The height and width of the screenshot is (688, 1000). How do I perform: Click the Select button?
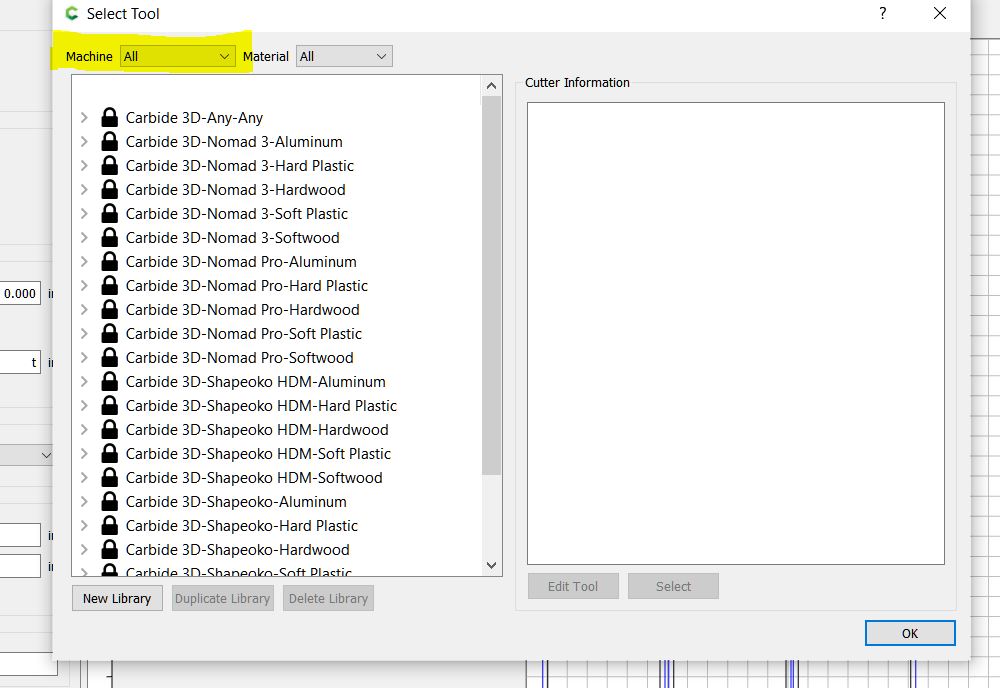[673, 587]
